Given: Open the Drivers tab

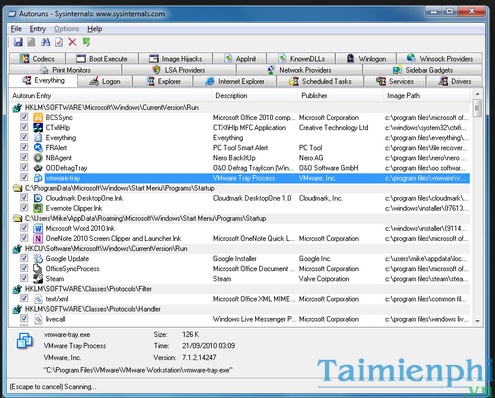Looking at the screenshot, I should 454,81.
